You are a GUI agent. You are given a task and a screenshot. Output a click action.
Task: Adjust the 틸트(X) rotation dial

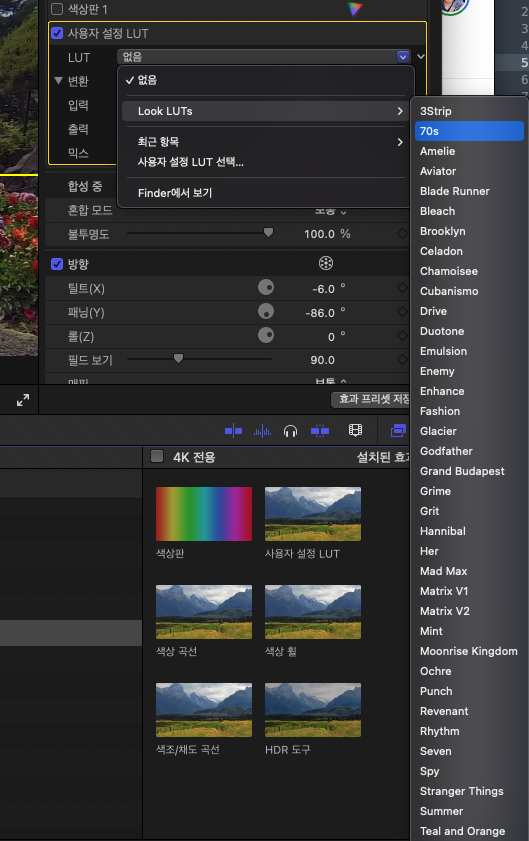[266, 287]
